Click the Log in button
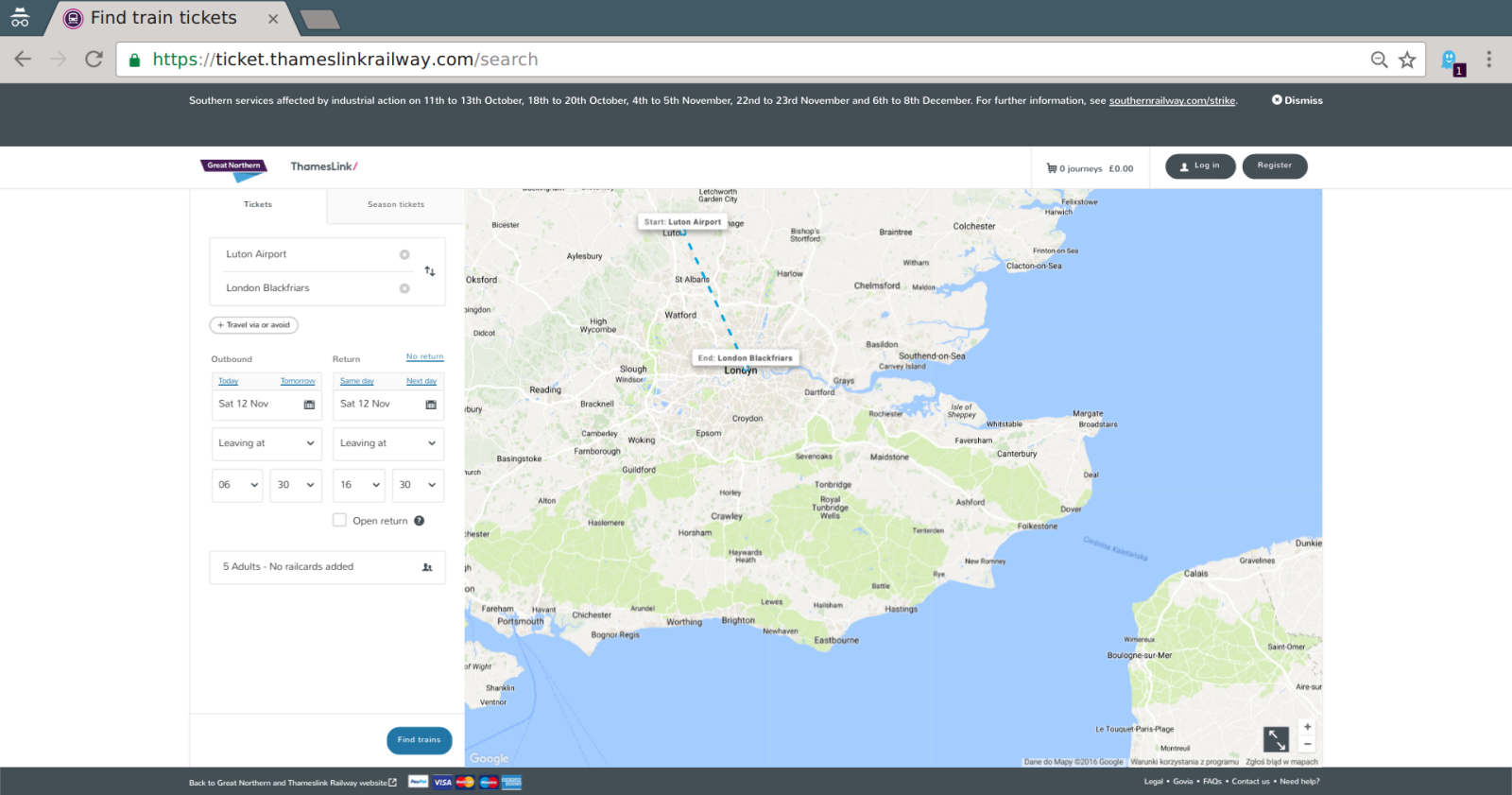 [x=1200, y=166]
